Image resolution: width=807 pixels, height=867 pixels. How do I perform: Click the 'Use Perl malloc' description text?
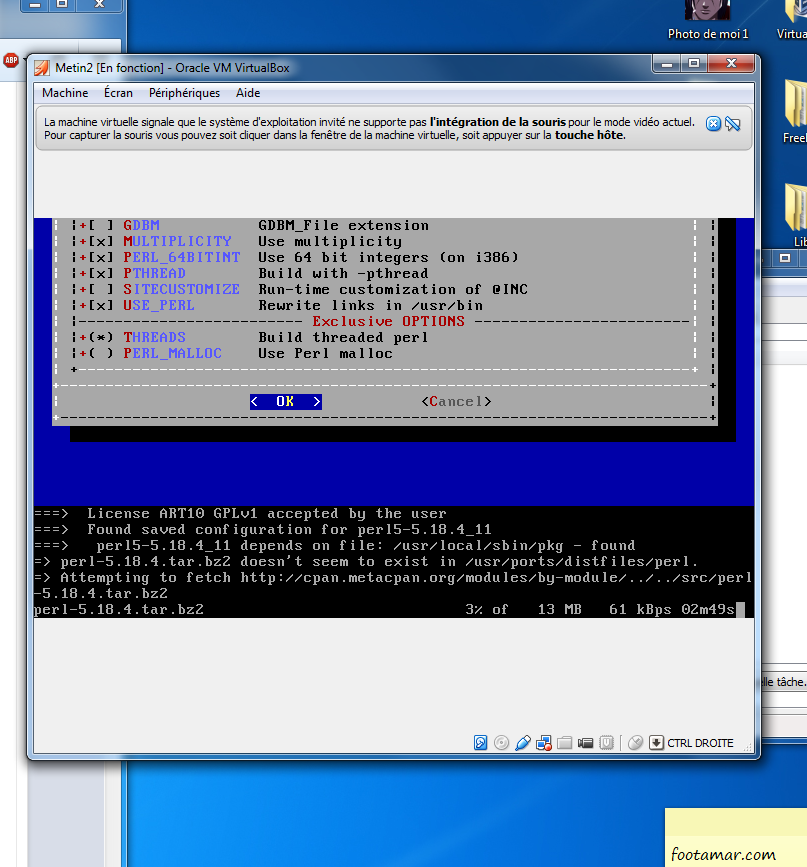click(x=325, y=353)
